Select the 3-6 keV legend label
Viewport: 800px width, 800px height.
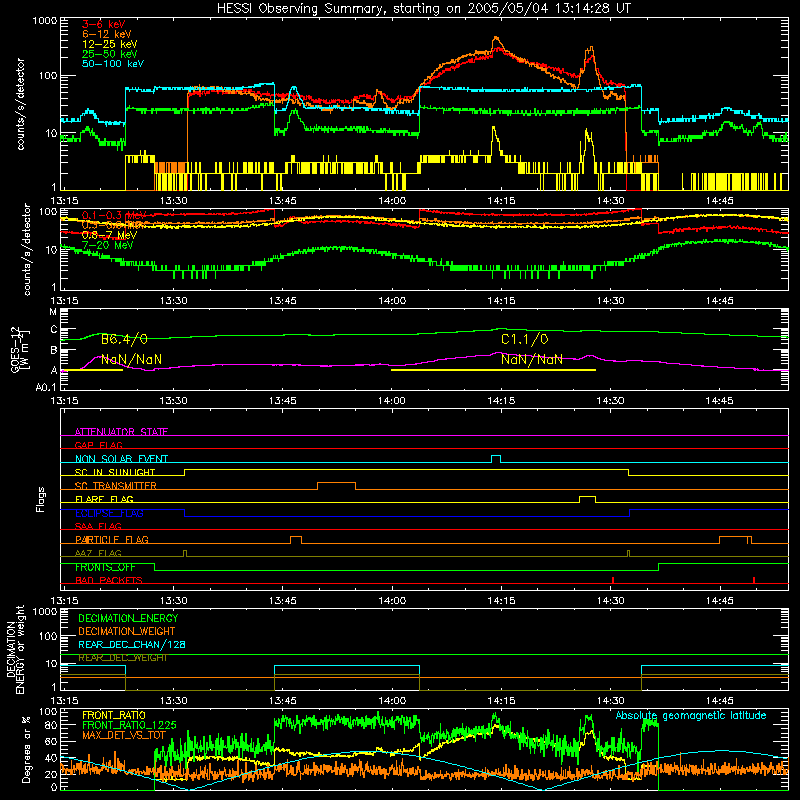pos(104,24)
